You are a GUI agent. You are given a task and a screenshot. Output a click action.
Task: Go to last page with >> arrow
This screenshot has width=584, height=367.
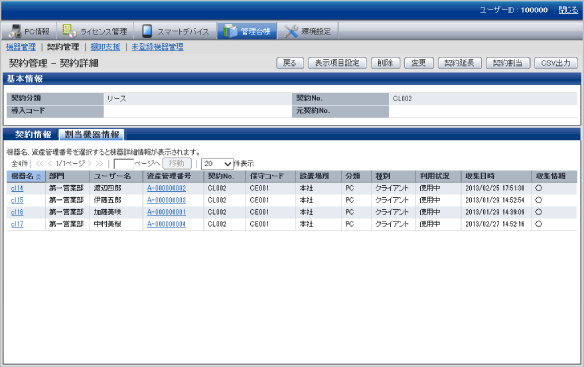coord(99,164)
